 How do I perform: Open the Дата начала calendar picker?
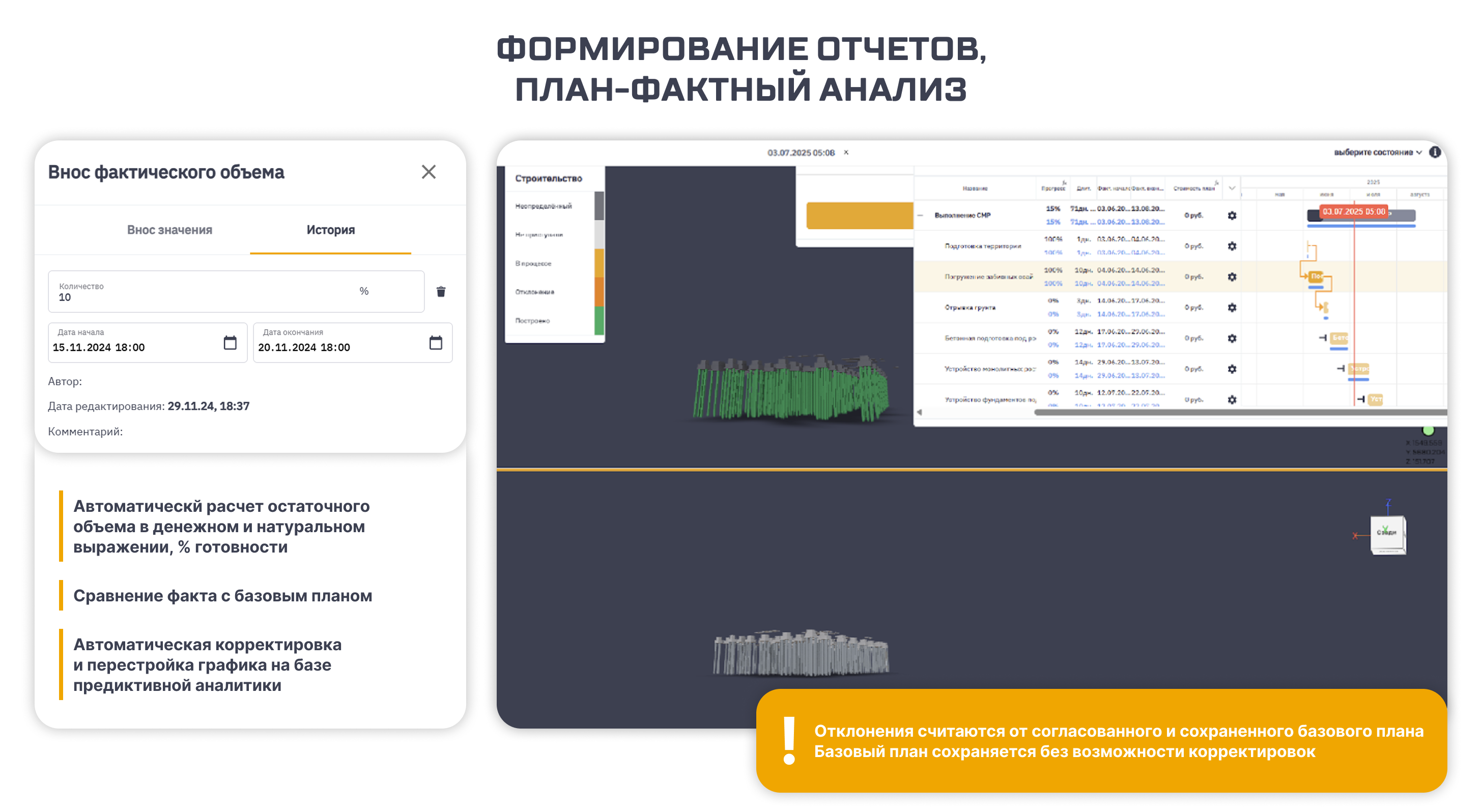tap(230, 343)
